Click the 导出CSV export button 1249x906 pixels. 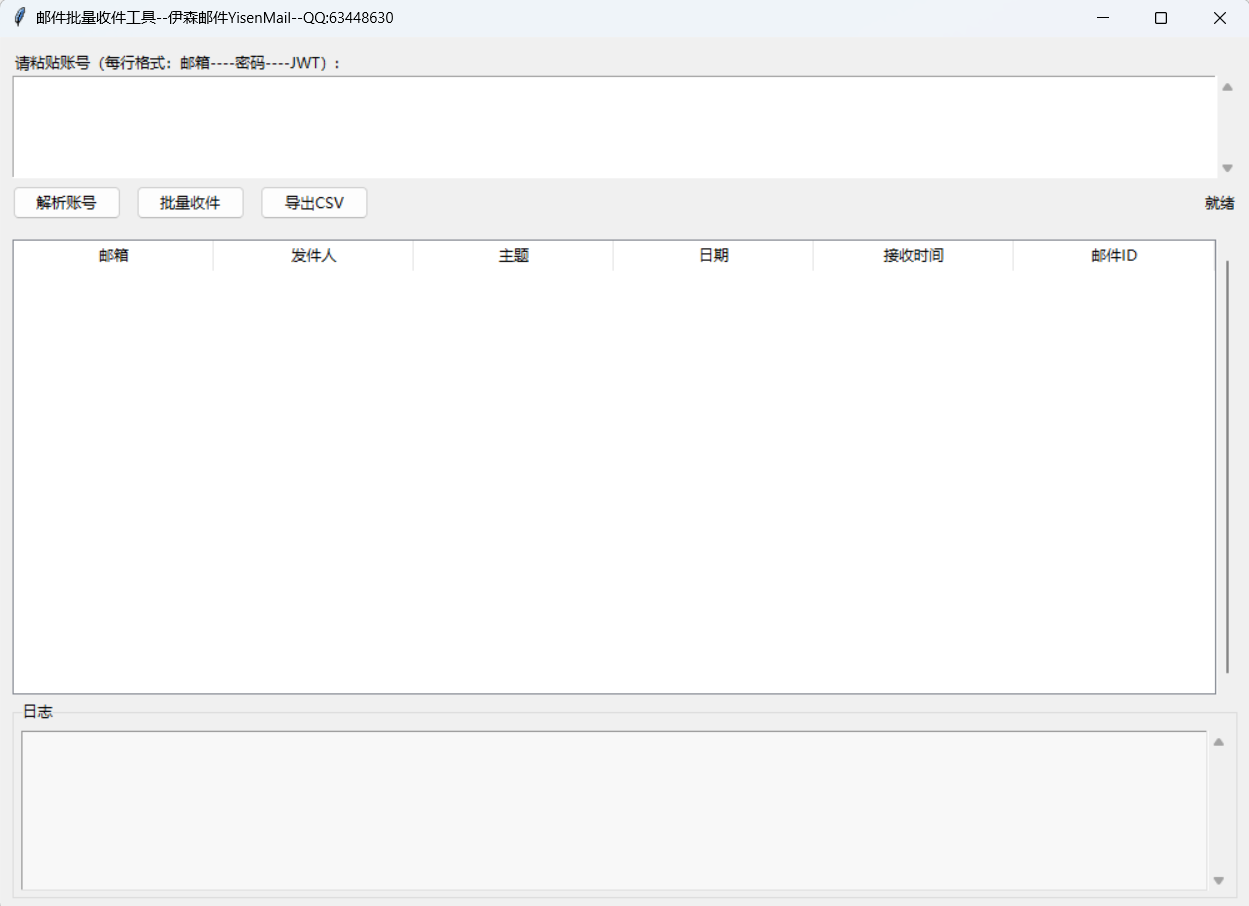point(314,203)
